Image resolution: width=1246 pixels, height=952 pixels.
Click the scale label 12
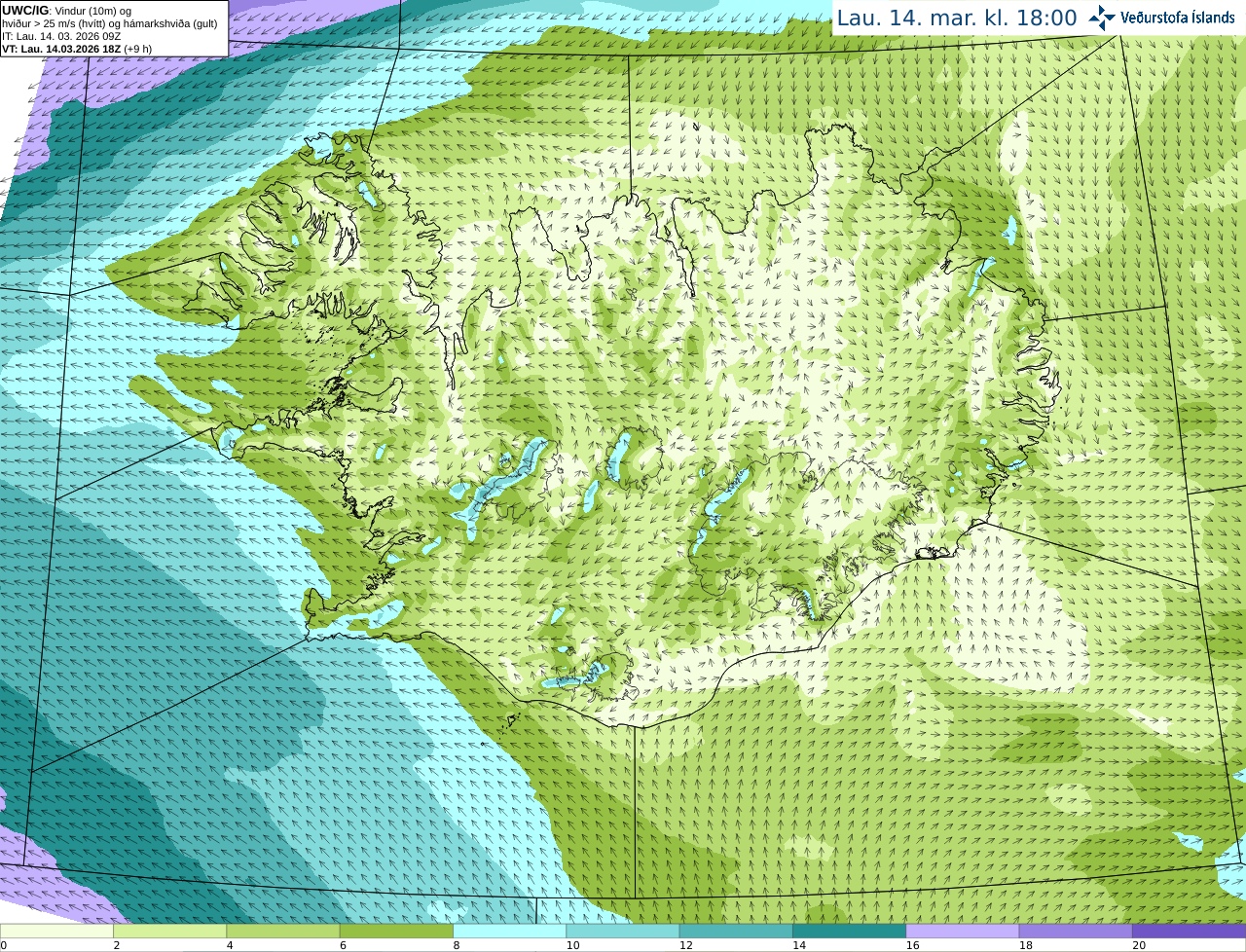click(686, 945)
